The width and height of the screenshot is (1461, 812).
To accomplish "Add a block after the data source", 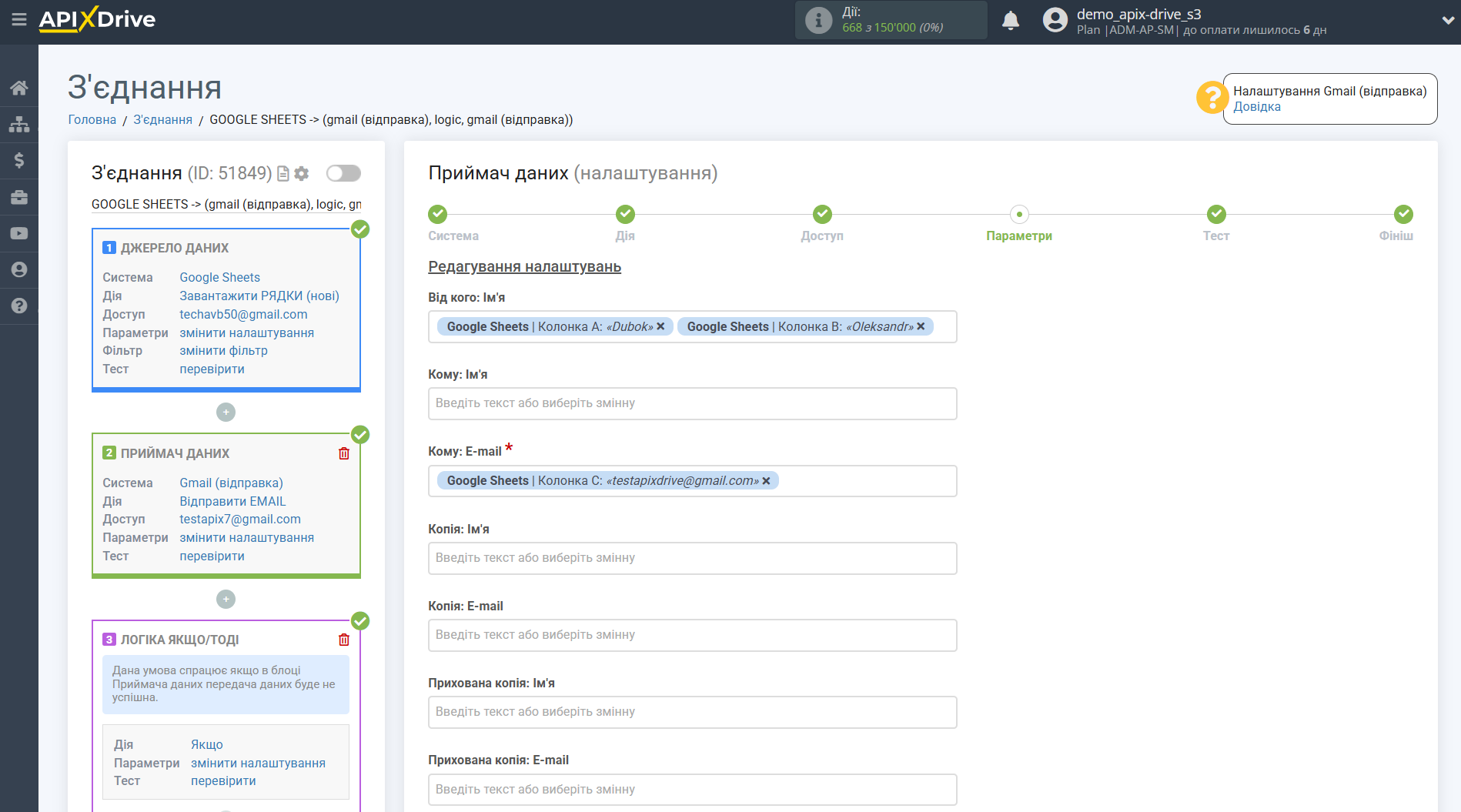I will [x=226, y=413].
